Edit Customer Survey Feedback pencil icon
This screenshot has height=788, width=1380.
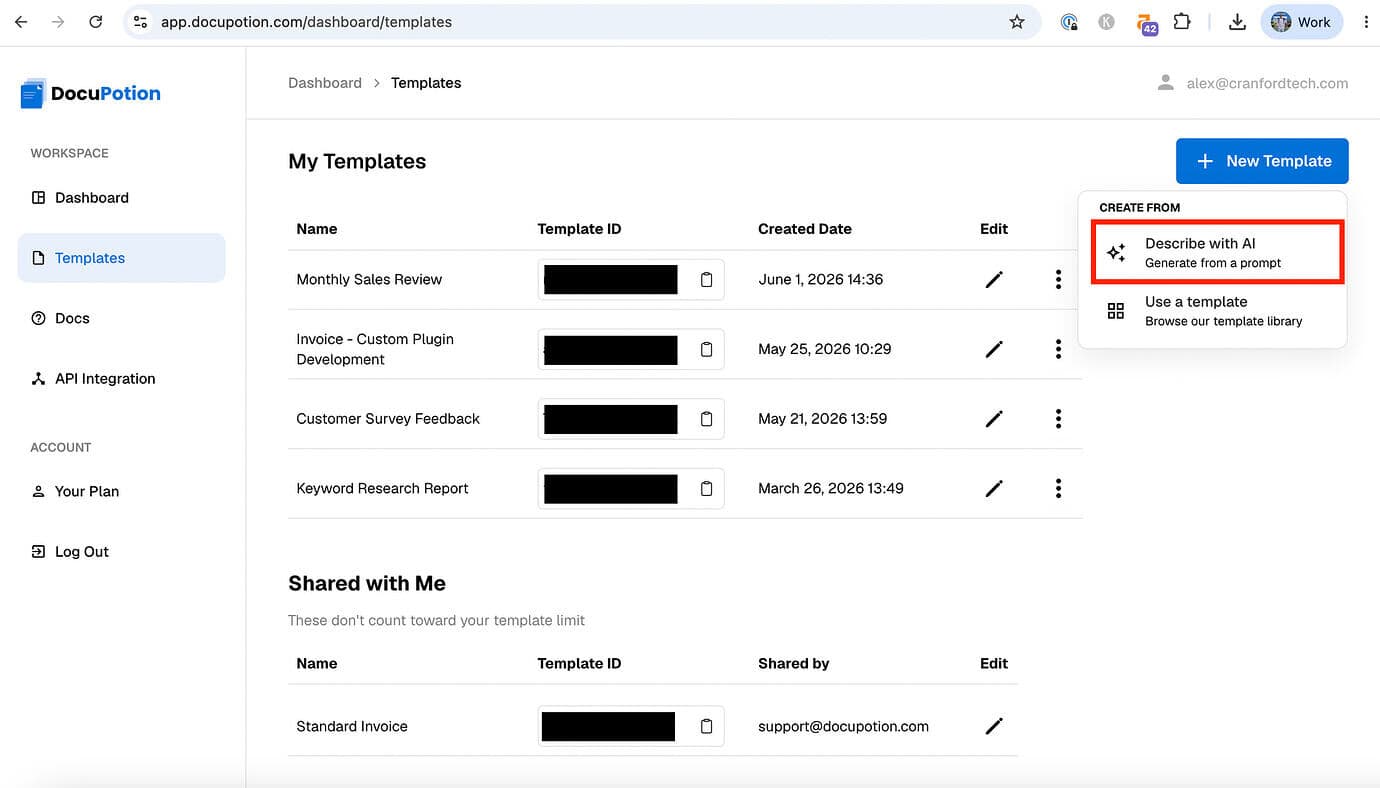(x=994, y=419)
